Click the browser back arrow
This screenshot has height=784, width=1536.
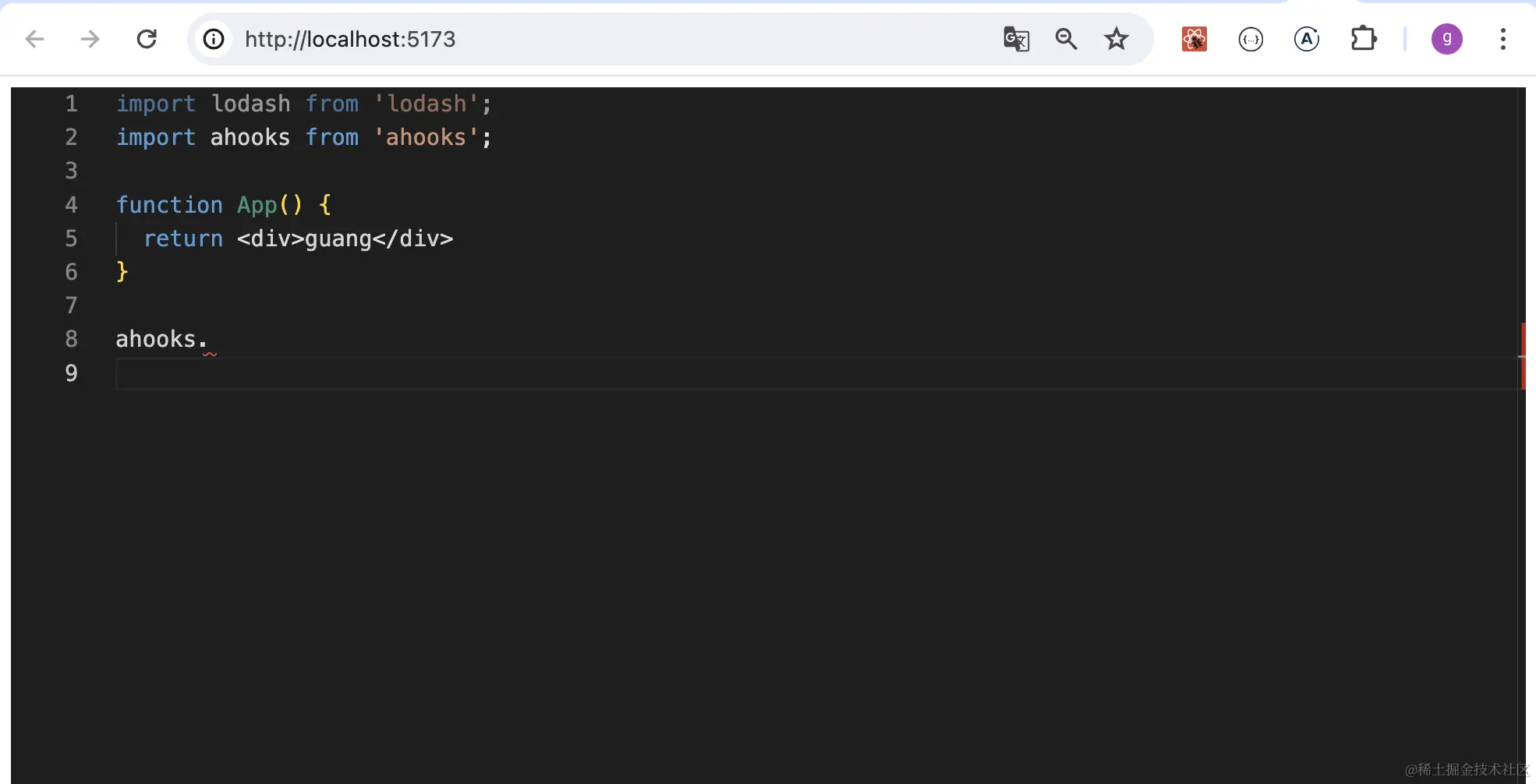[35, 39]
